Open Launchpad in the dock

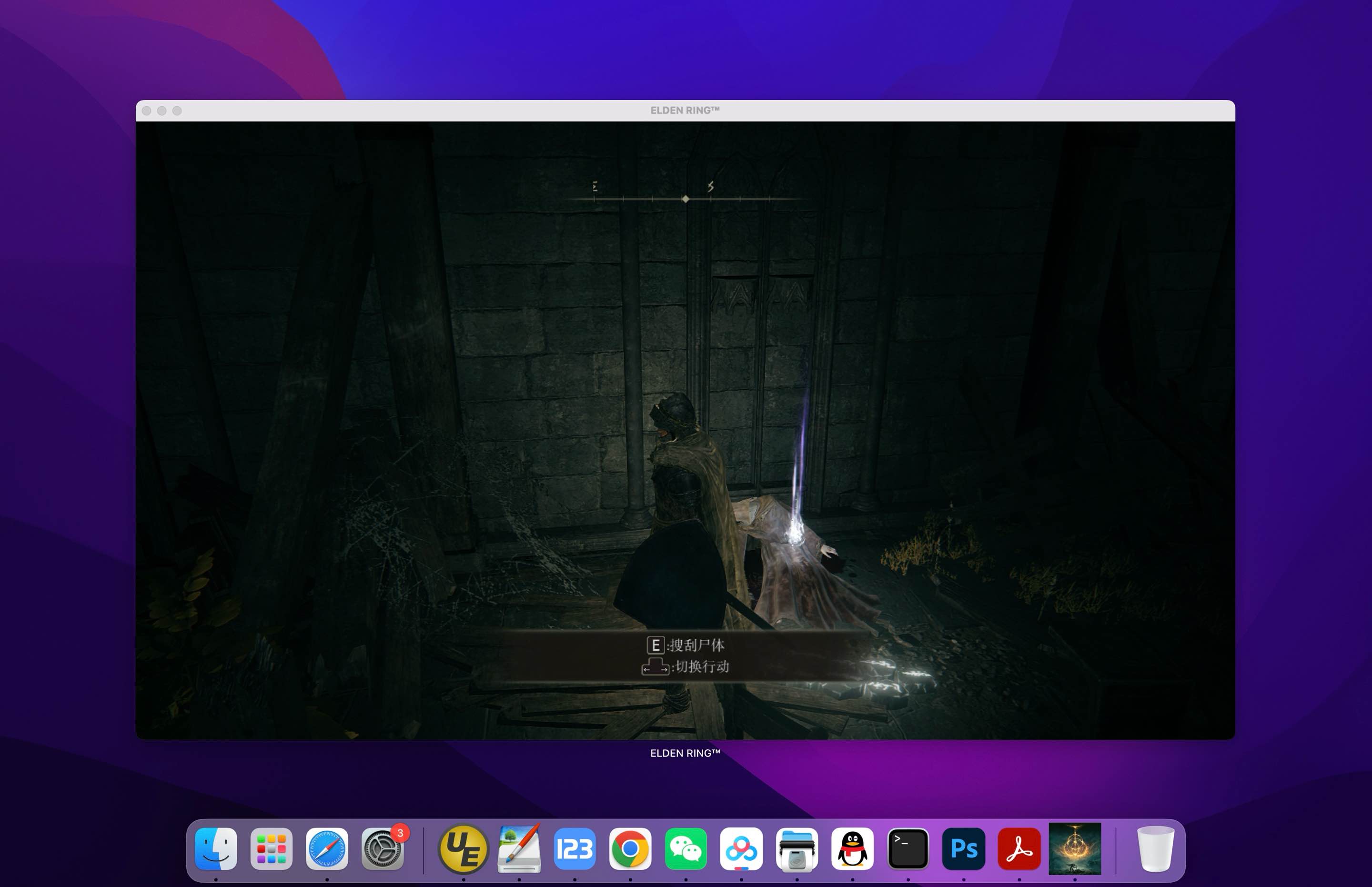(x=271, y=848)
